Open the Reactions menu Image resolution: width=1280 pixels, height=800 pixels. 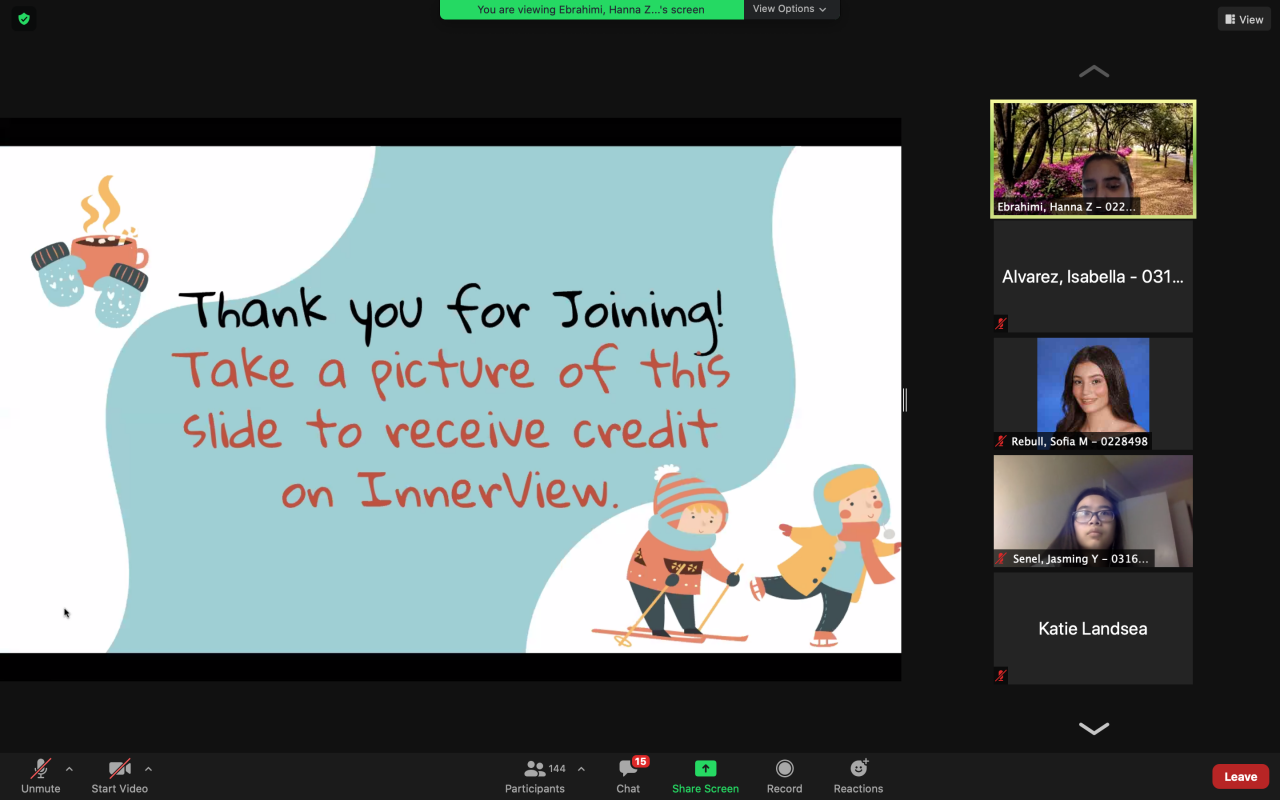click(858, 775)
